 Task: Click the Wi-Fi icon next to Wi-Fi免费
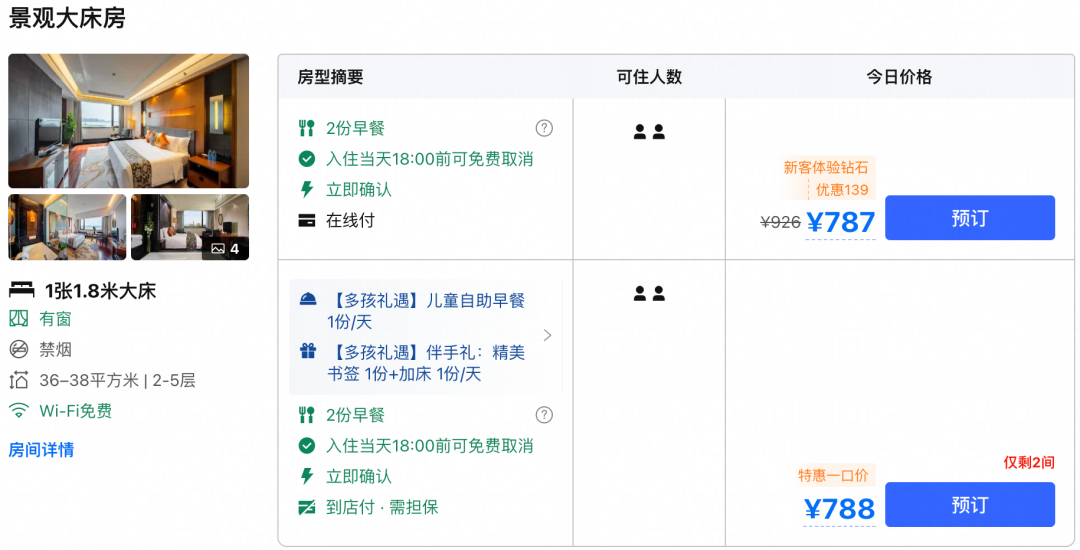click(19, 411)
